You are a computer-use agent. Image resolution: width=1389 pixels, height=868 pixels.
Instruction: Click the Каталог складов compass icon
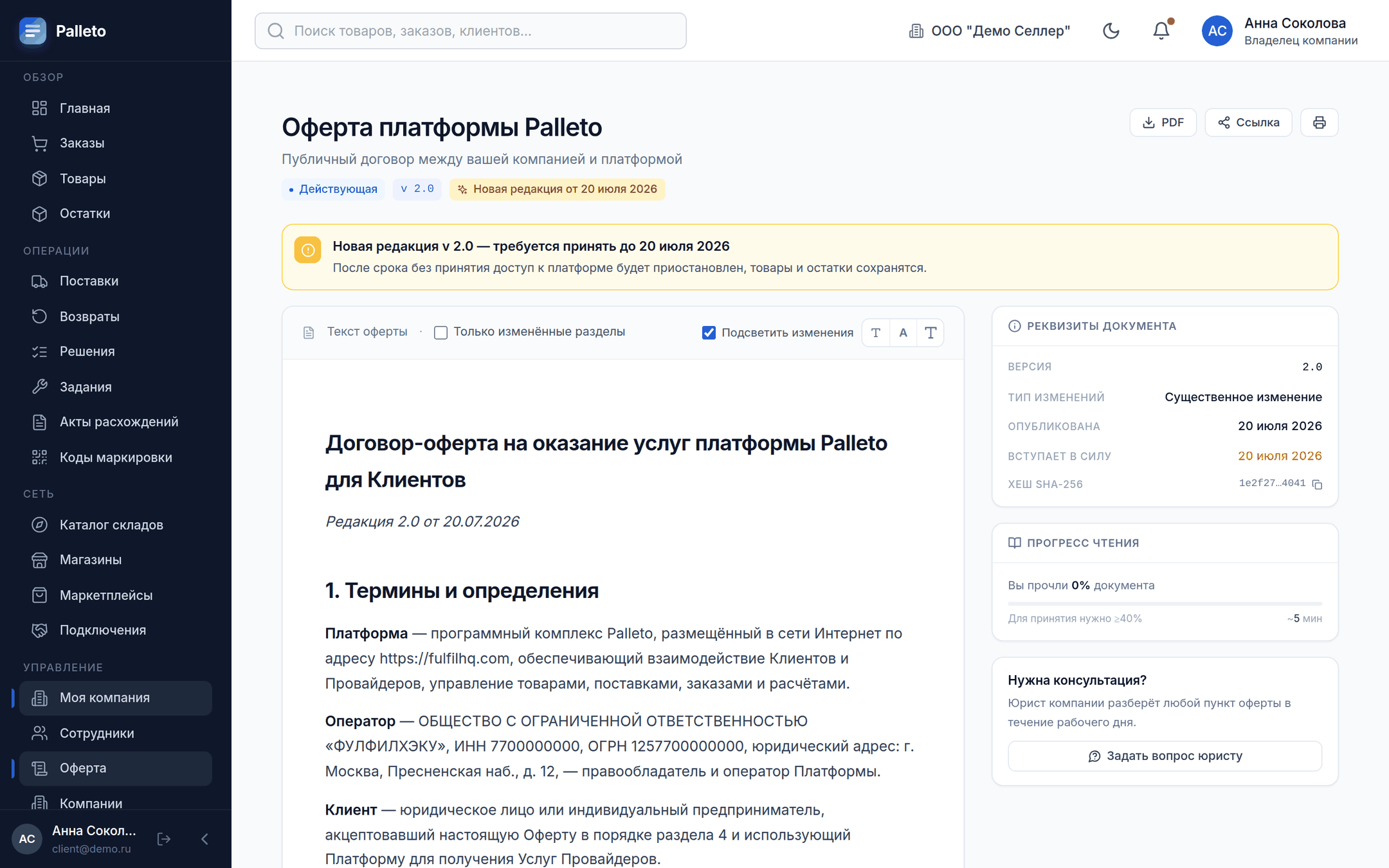tap(40, 525)
